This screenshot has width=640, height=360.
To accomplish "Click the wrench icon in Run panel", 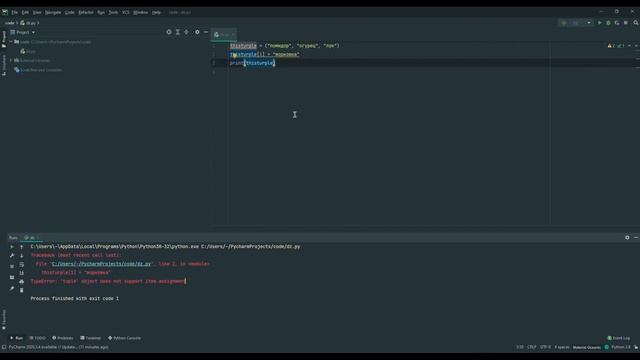I will click(12, 256).
